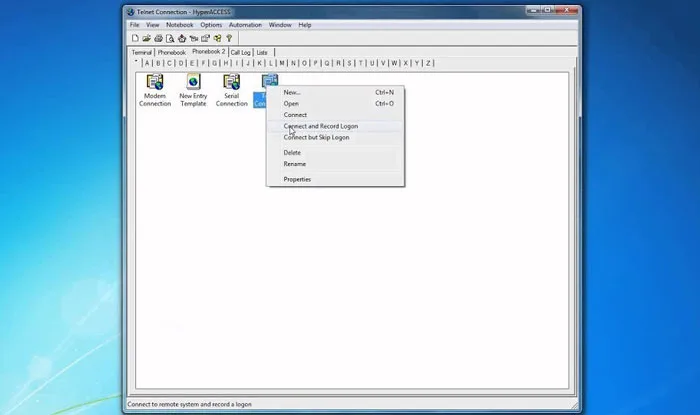Click the HyperACCESS title bar app icon
This screenshot has width=700, height=415.
[130, 12]
